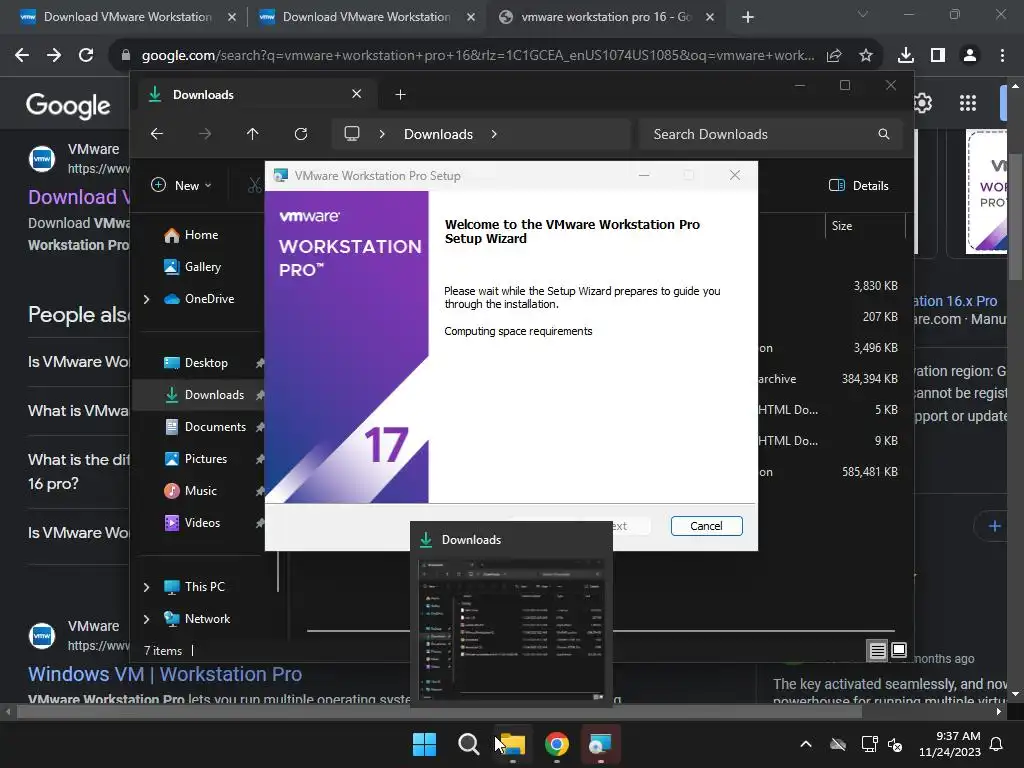The width and height of the screenshot is (1024, 768).
Task: Cancel the VMware Workstation Pro setup
Action: pyautogui.click(x=706, y=526)
